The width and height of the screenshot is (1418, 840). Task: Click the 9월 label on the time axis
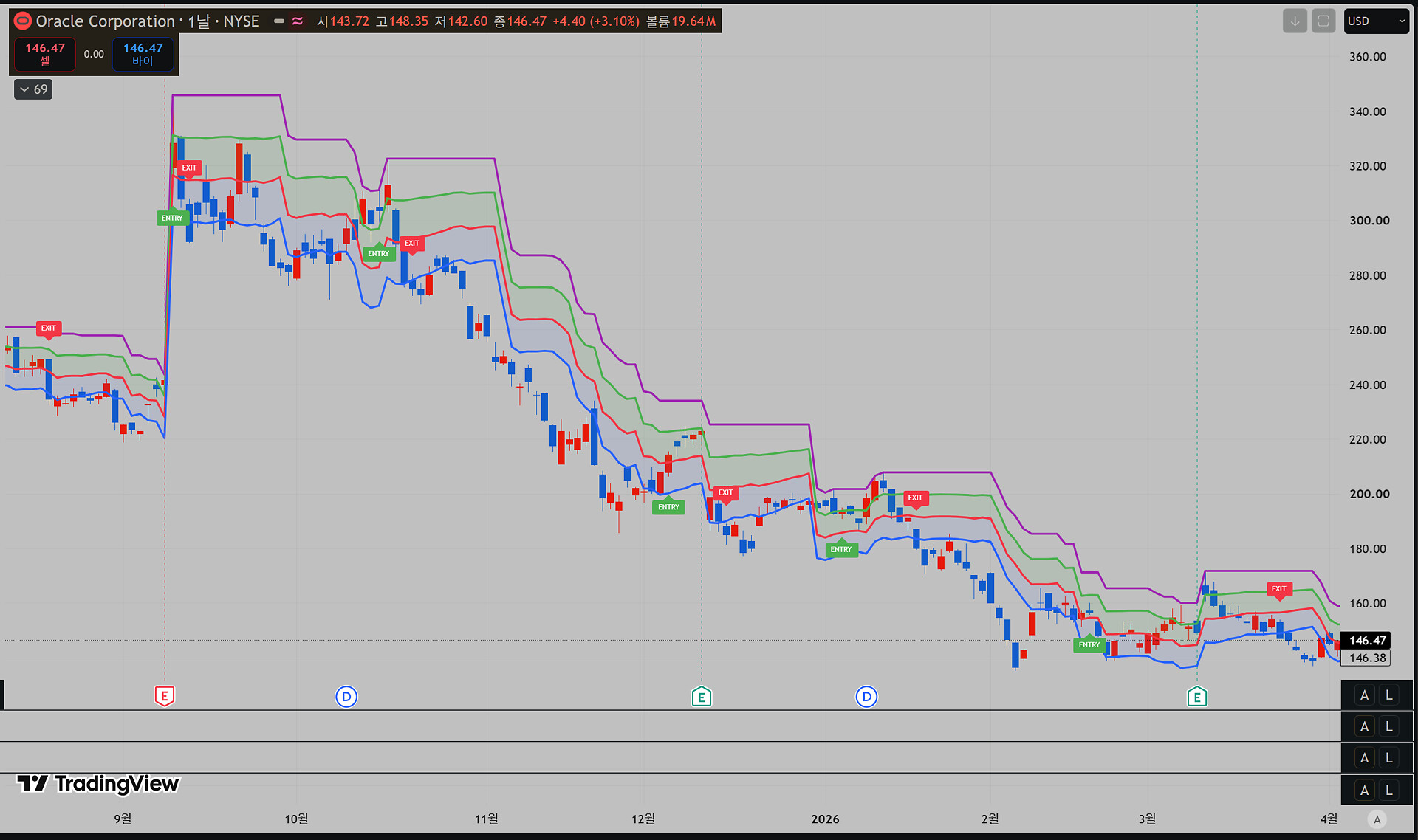click(123, 819)
